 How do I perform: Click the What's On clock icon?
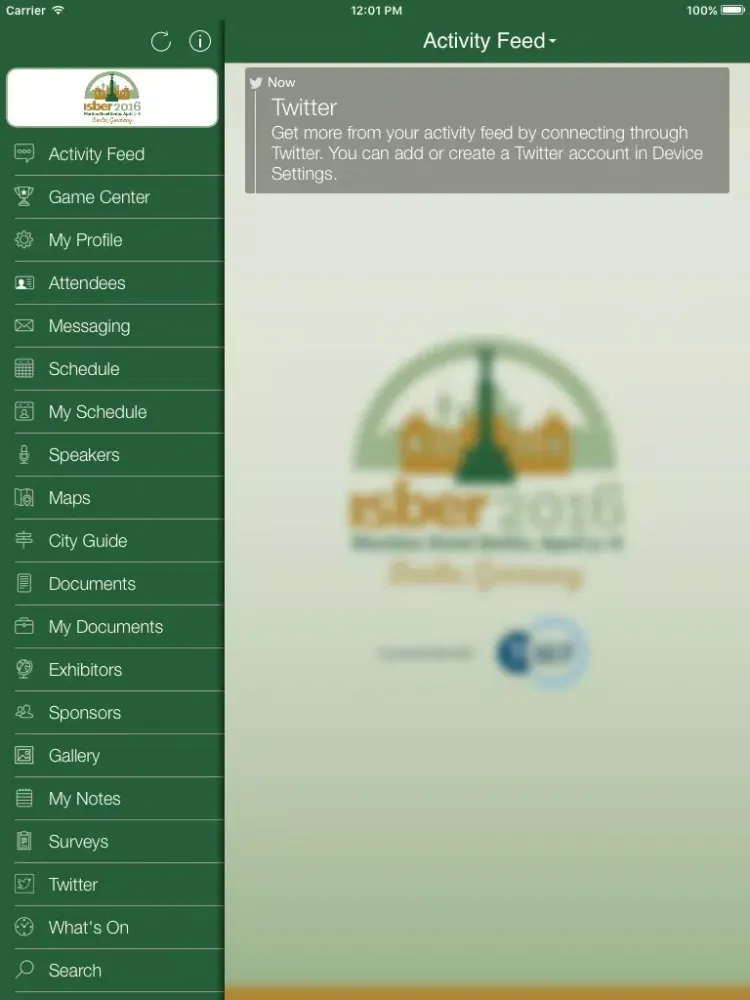coord(24,927)
